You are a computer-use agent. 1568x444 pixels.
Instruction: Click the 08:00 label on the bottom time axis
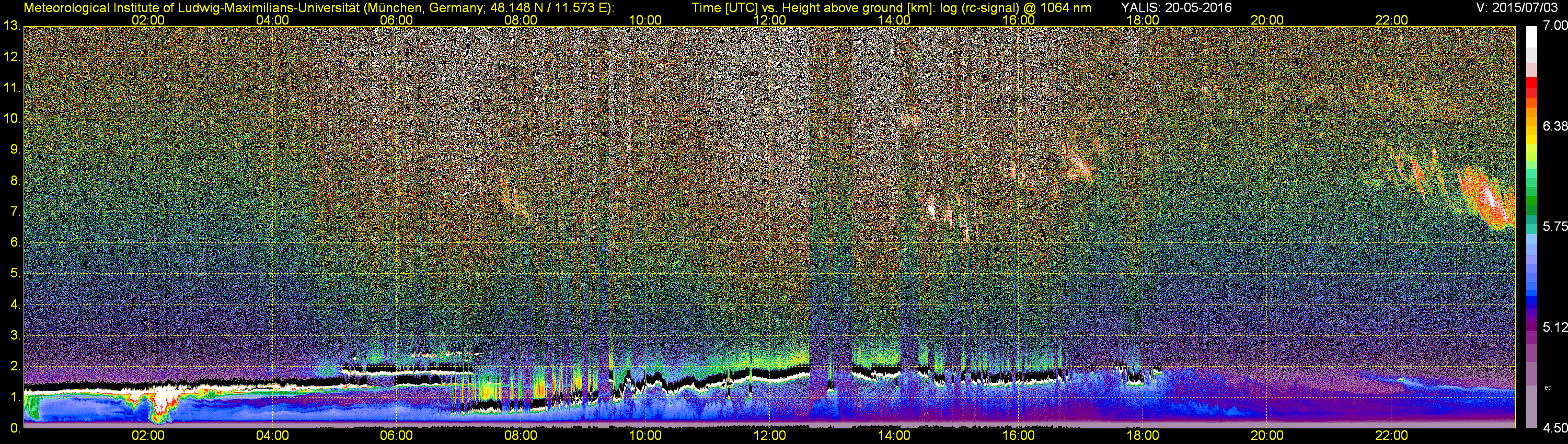coord(521,436)
